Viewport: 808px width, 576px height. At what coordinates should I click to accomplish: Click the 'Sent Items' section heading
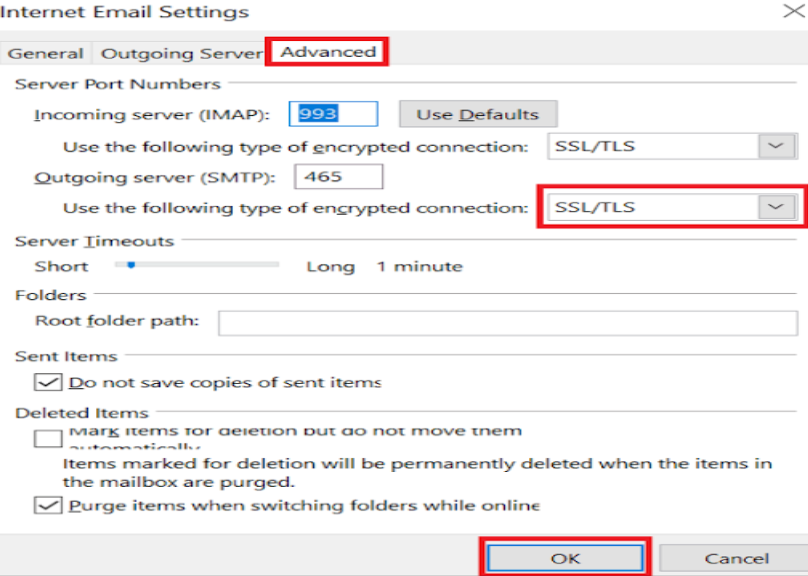click(x=66, y=357)
